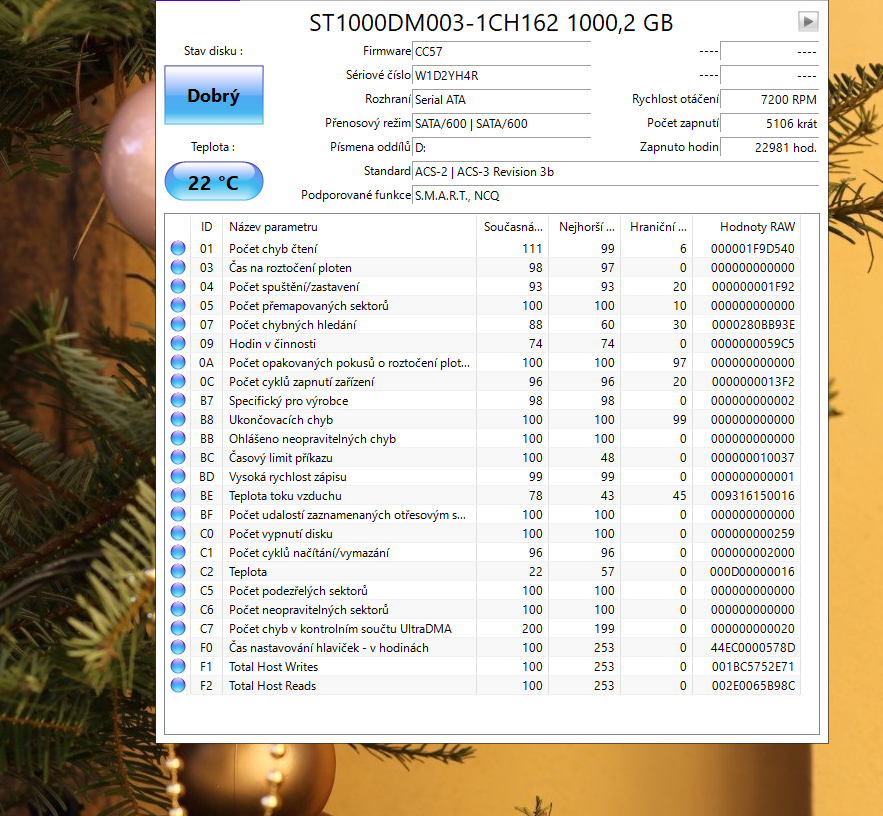This screenshot has width=883, height=816.
Task: Click the "22 °C" temperature indicator
Action: click(x=213, y=181)
